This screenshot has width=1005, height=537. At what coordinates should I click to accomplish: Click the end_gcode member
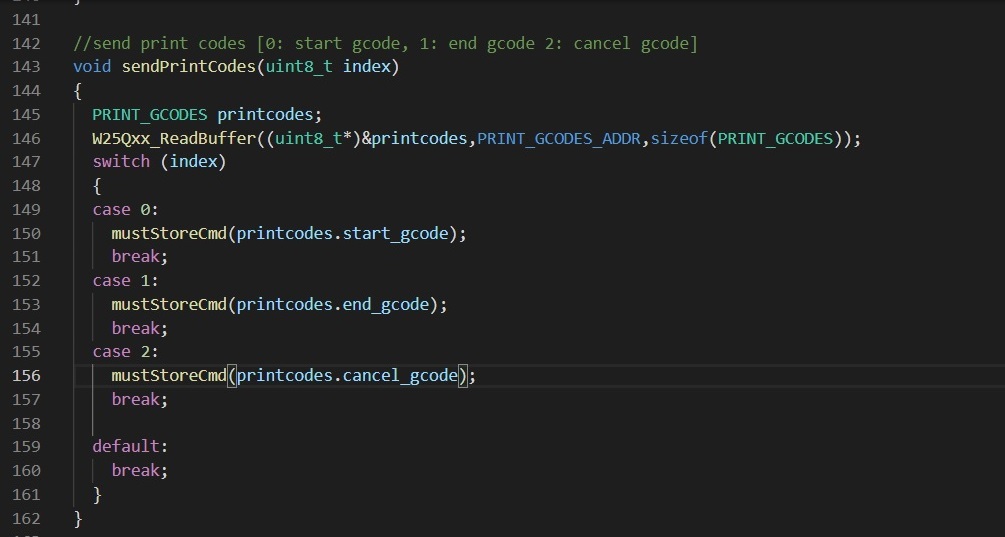[386, 304]
